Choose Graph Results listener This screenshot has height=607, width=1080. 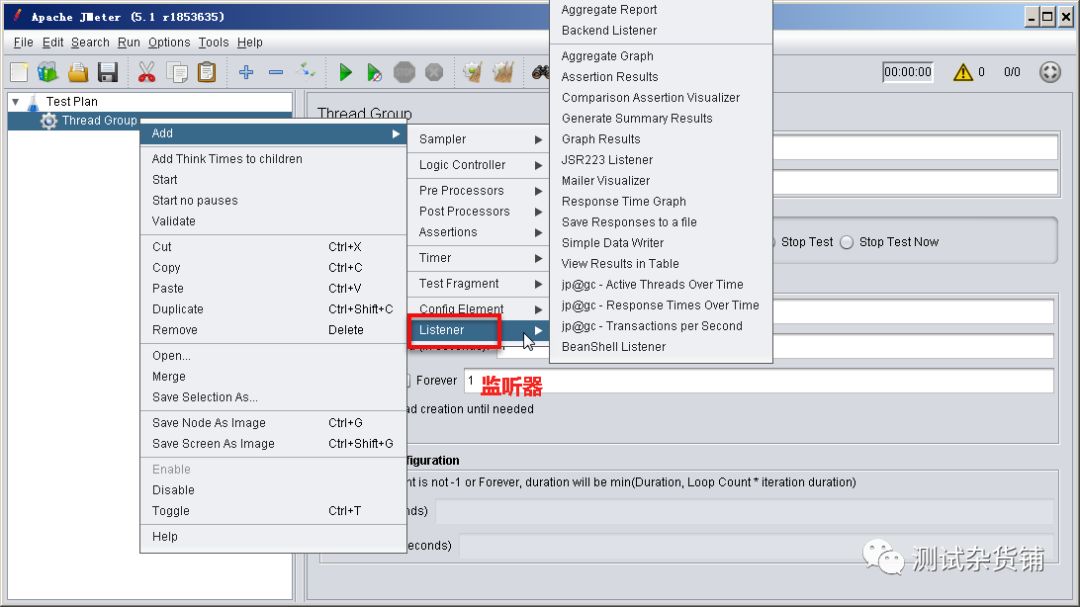point(661,139)
